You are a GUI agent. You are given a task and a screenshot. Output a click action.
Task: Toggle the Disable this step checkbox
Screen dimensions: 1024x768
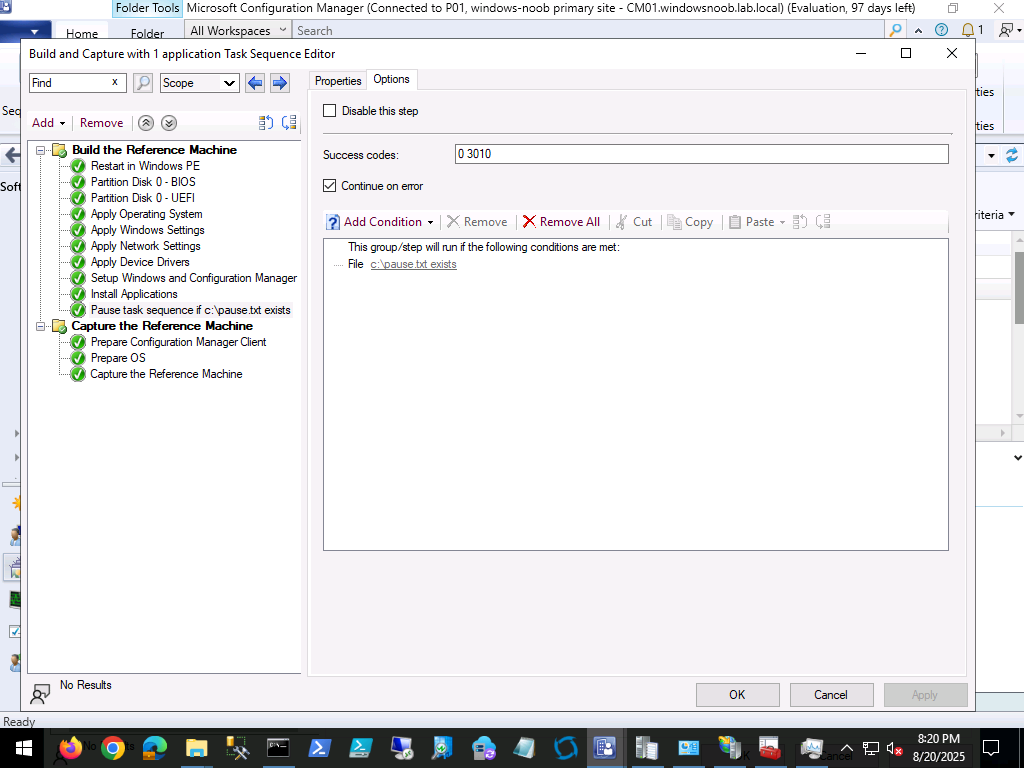tap(330, 111)
